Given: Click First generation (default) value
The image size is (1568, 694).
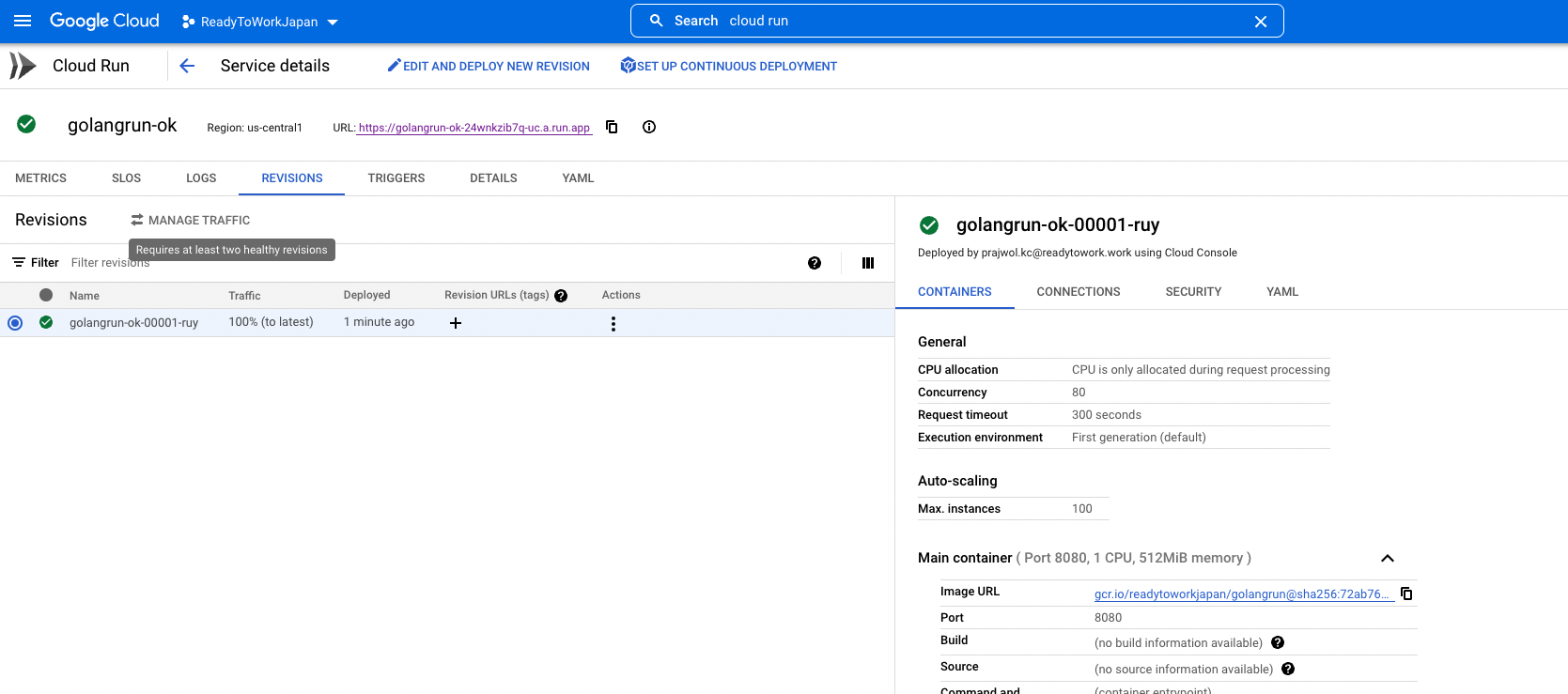Looking at the screenshot, I should point(1139,438).
